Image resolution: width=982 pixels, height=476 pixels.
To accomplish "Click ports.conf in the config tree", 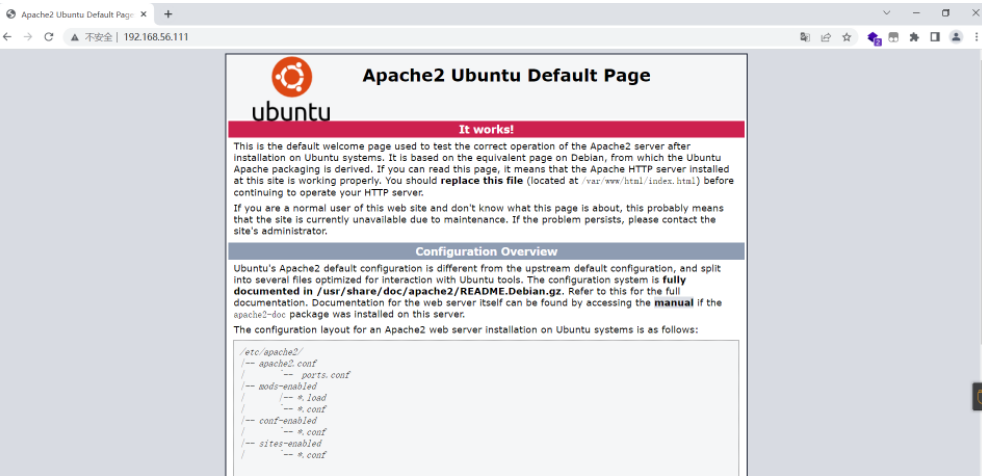I will point(326,375).
